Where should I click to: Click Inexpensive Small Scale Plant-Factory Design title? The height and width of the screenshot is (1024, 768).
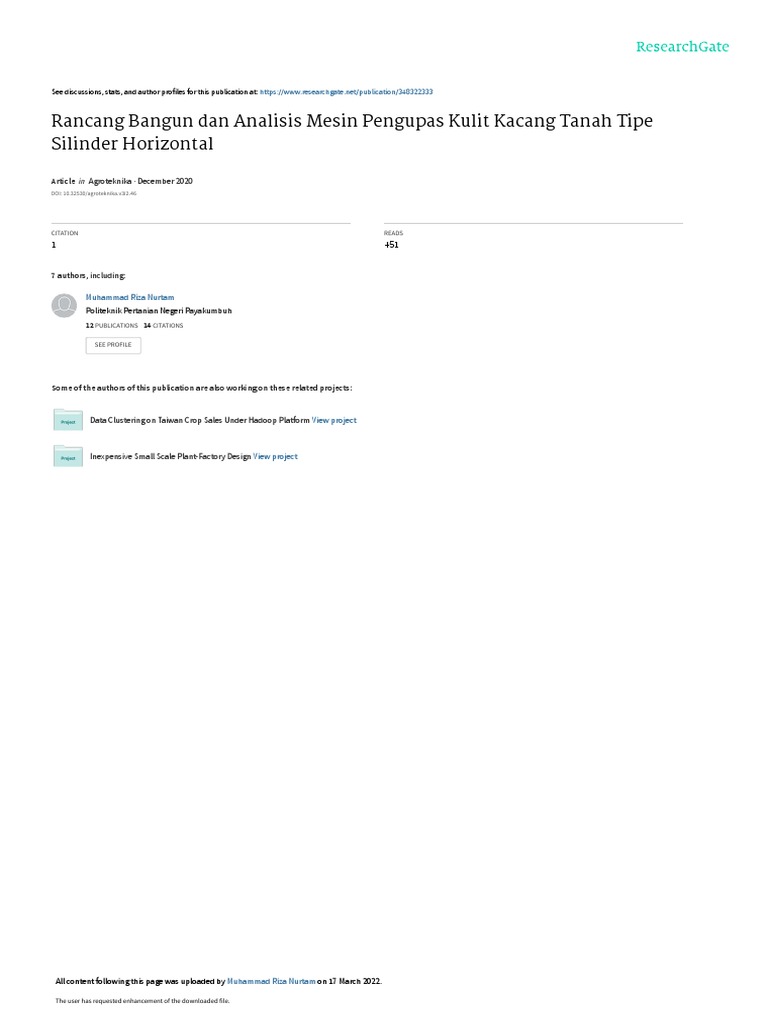pyautogui.click(x=170, y=456)
